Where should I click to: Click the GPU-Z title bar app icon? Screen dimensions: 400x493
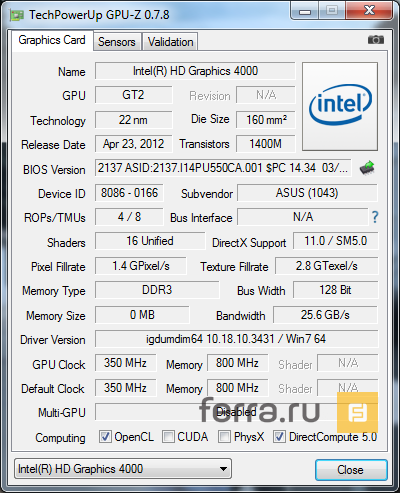(x=17, y=16)
